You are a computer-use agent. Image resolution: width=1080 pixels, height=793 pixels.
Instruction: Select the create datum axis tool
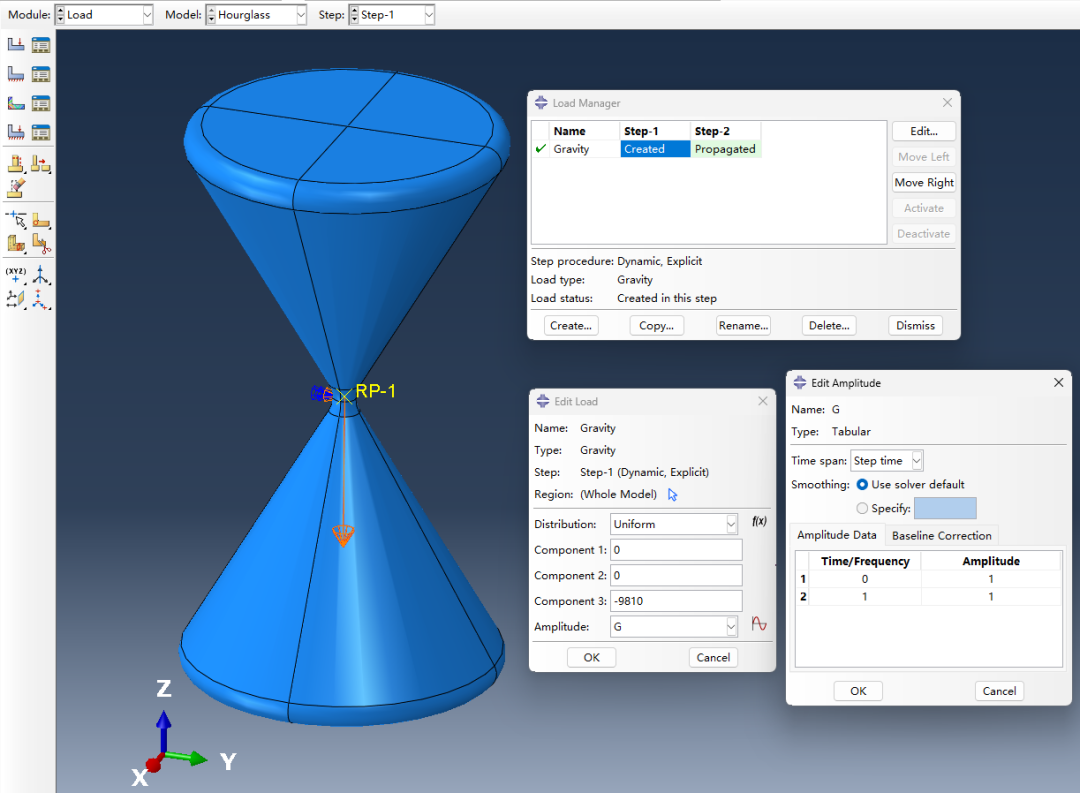click(41, 275)
